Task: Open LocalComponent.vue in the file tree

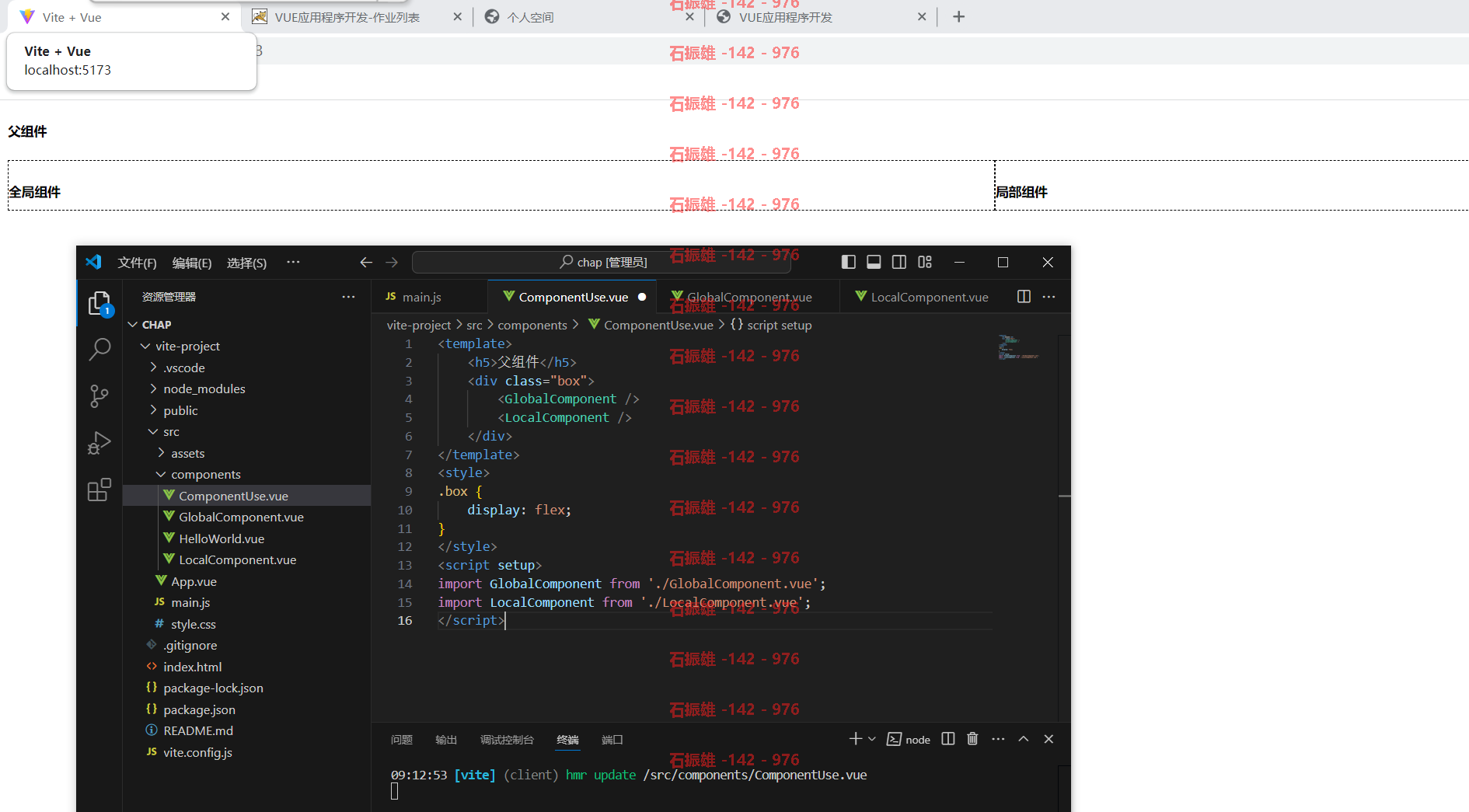Action: pos(246,560)
